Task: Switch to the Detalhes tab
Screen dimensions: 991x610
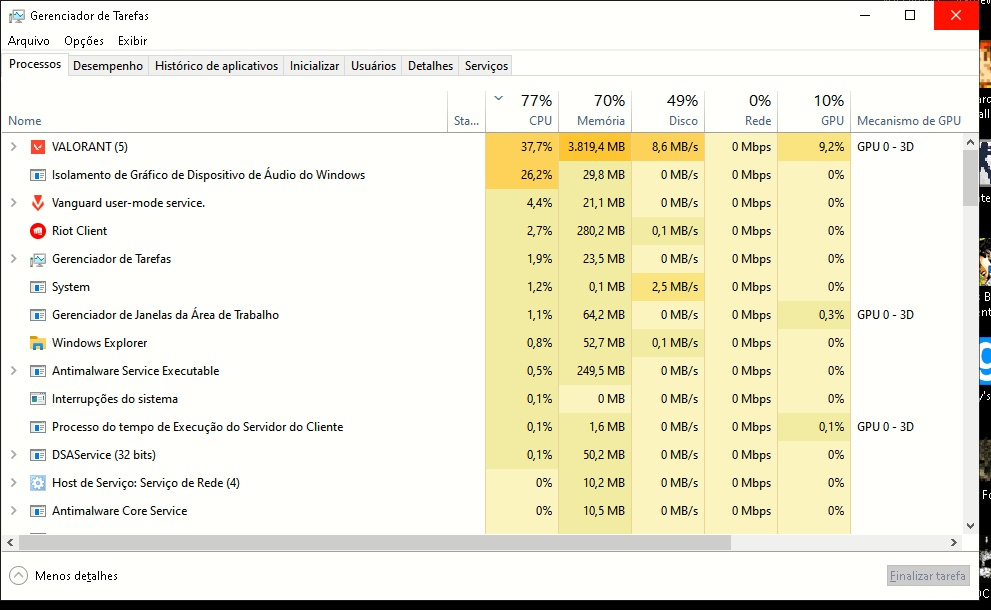Action: [x=430, y=66]
